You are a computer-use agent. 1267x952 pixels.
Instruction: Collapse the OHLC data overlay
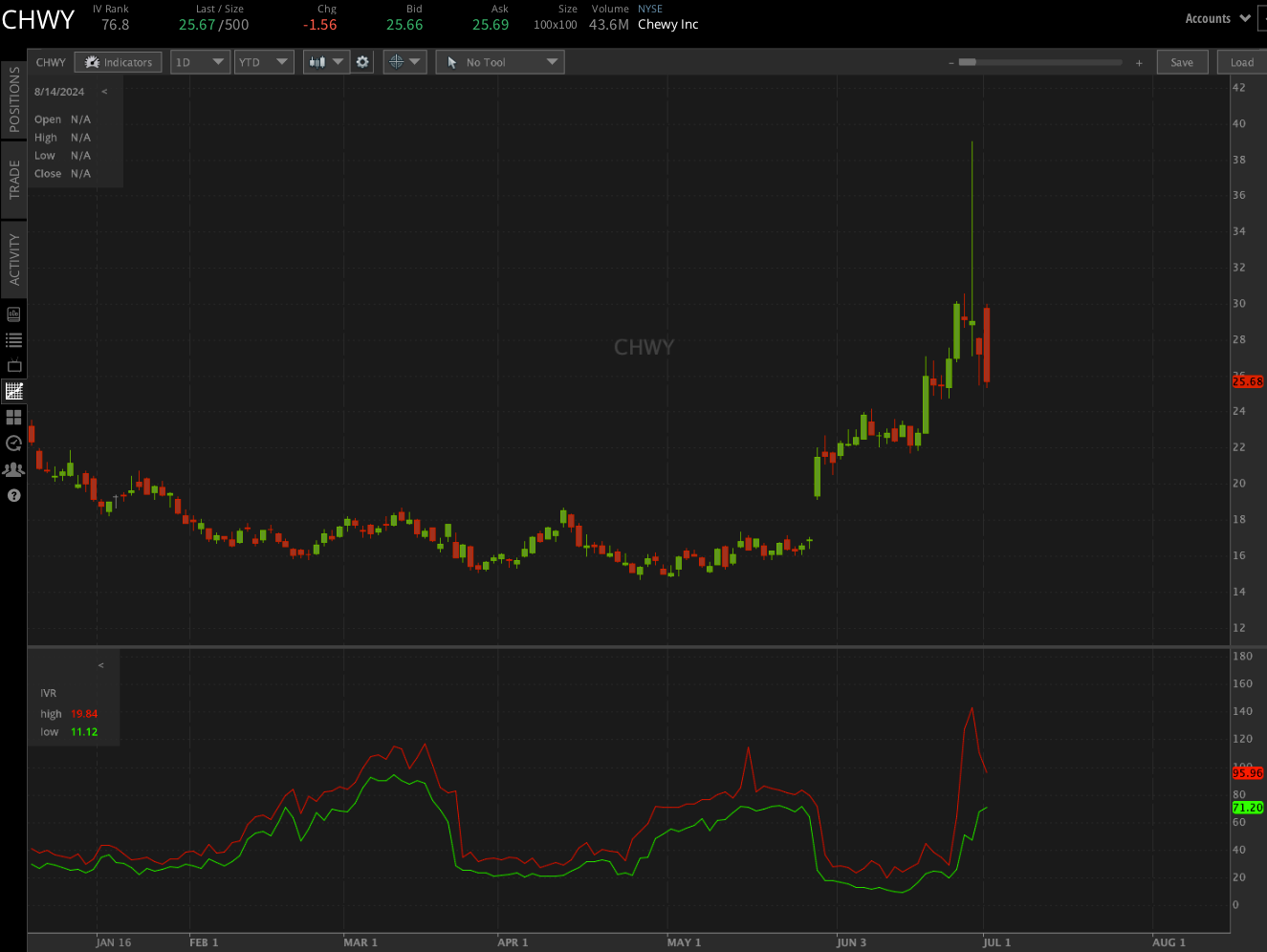point(104,91)
